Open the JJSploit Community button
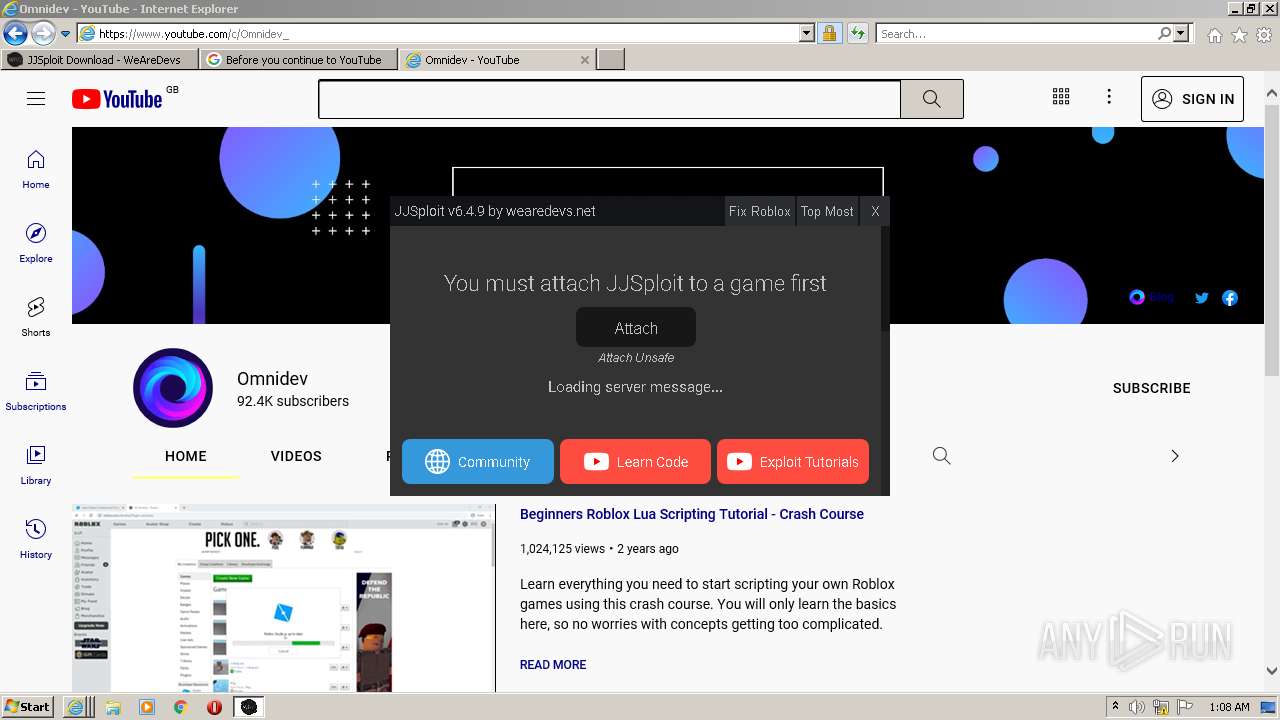Image resolution: width=1280 pixels, height=720 pixels. [x=478, y=462]
